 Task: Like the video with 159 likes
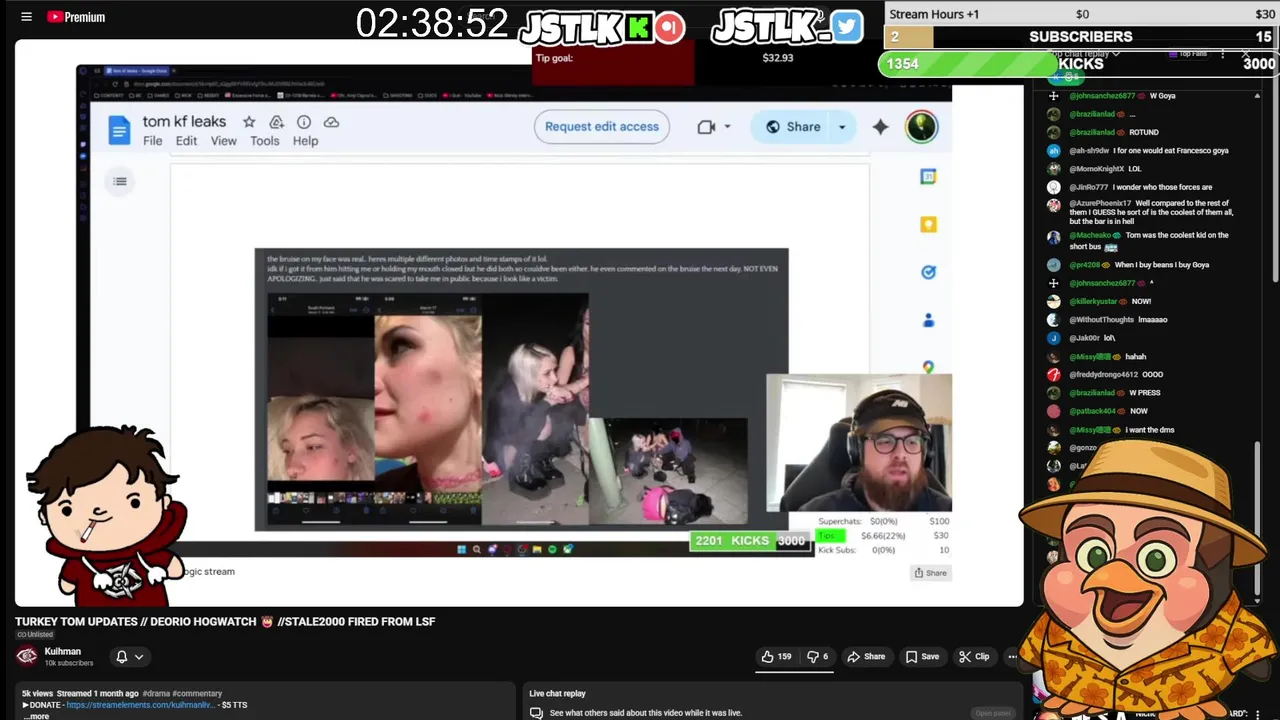[776, 657]
